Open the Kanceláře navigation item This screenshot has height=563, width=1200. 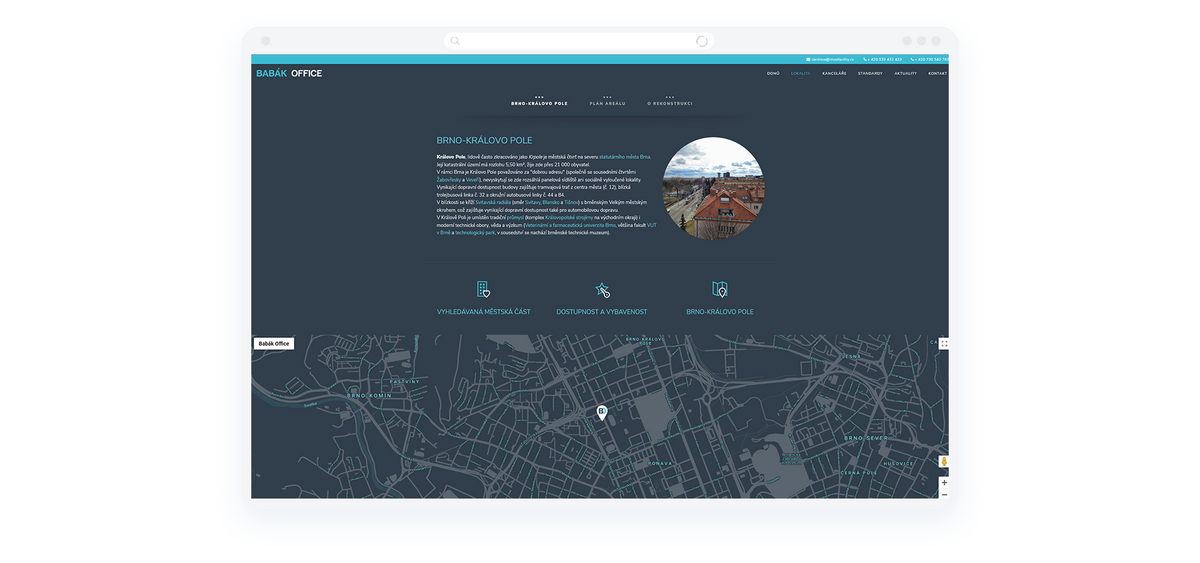pos(835,73)
